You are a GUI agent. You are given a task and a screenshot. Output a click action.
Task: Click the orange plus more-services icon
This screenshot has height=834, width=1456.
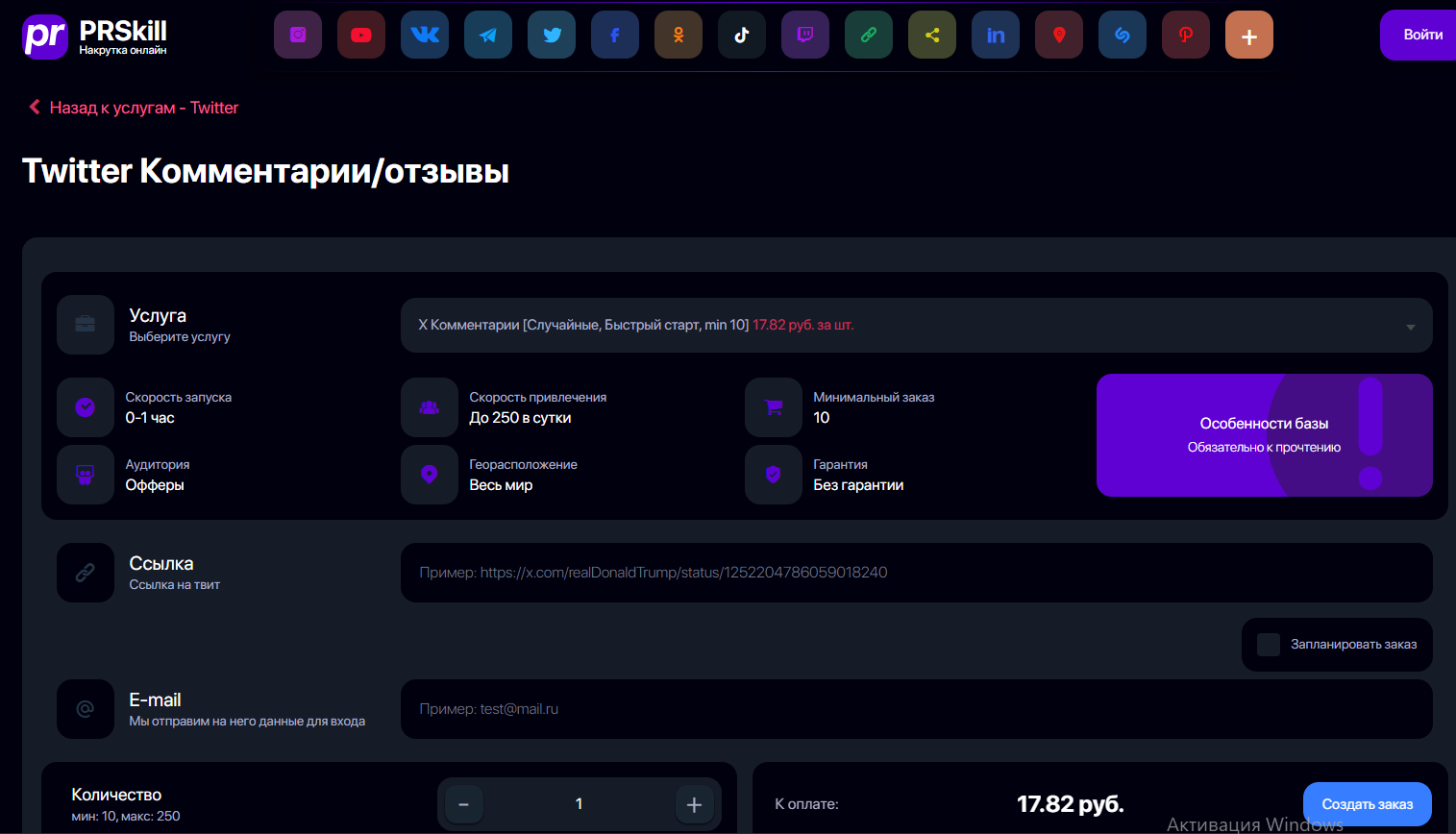coord(1249,35)
